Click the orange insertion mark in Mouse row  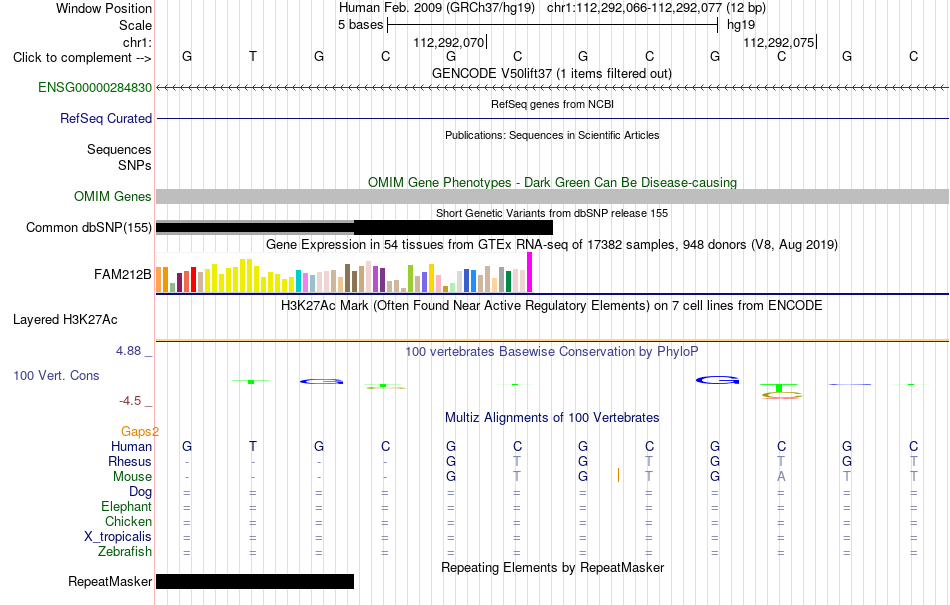click(618, 475)
